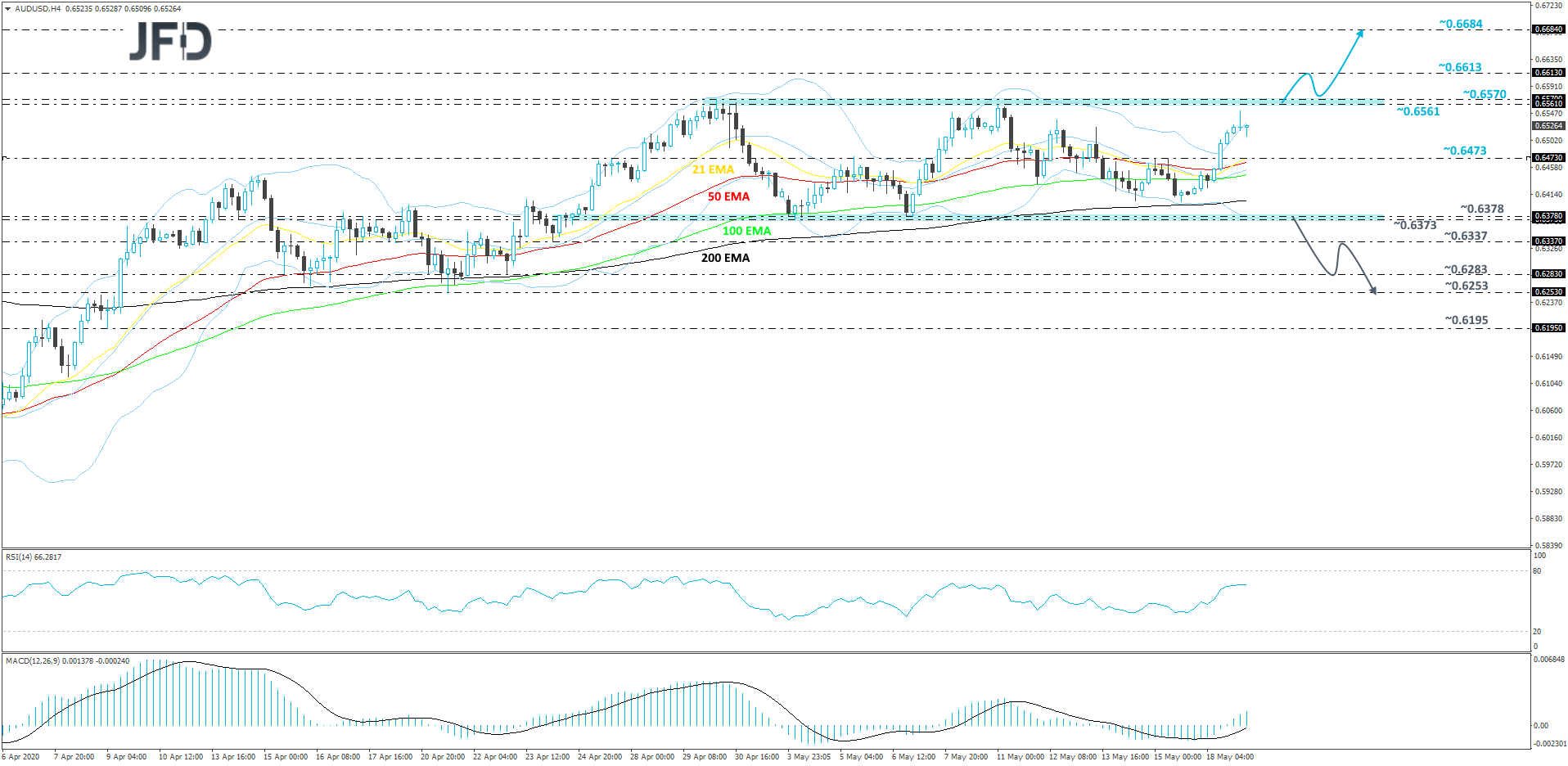Screen dimensions: 1568x766
Task: Click the 0.61950 price tag on axis
Action: 1548,328
